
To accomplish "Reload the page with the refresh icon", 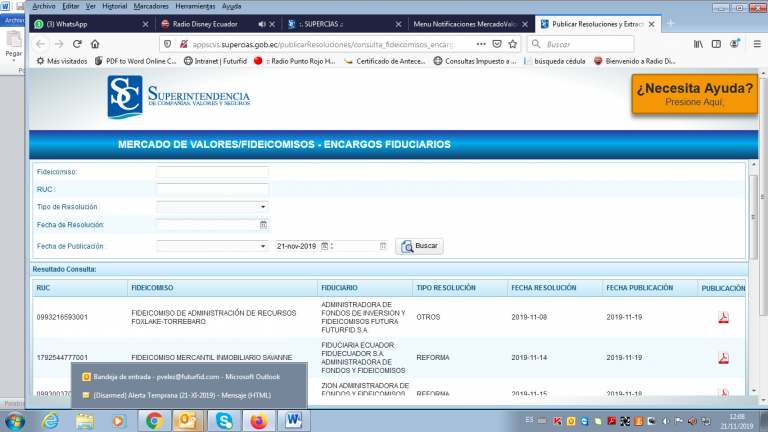I will pyautogui.click(x=77, y=44).
